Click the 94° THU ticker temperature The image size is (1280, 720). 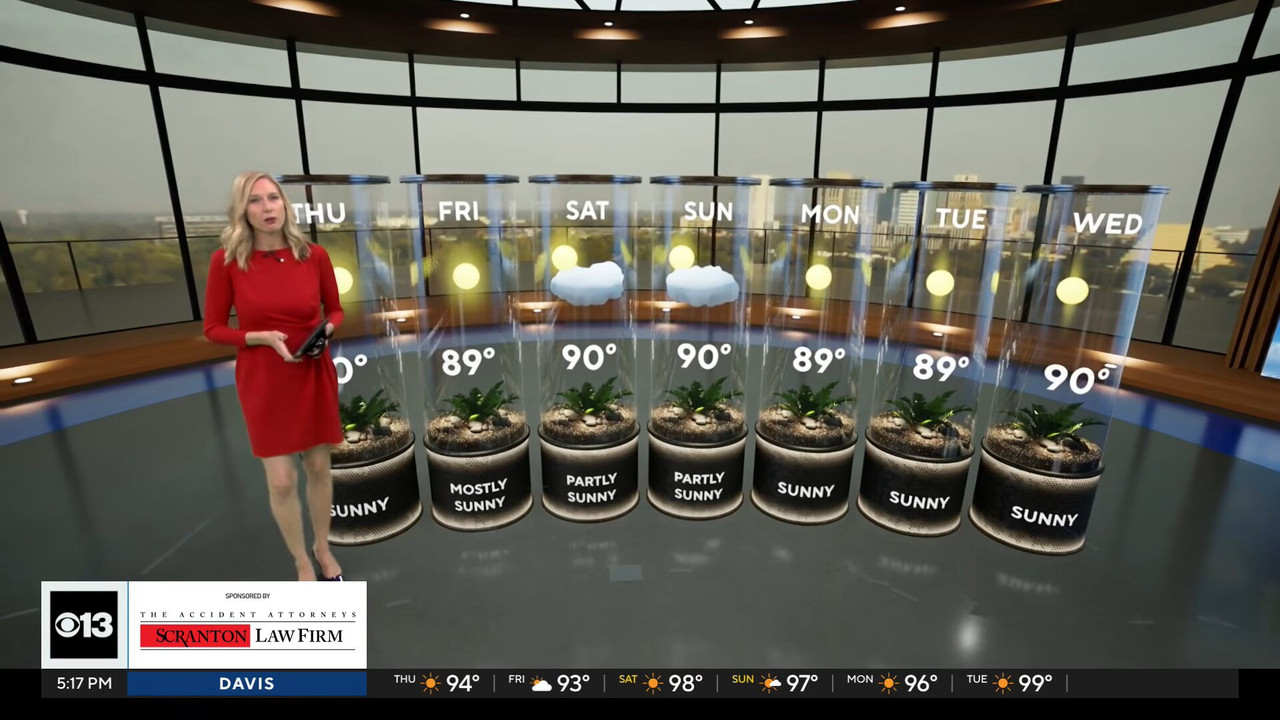pyautogui.click(x=463, y=684)
